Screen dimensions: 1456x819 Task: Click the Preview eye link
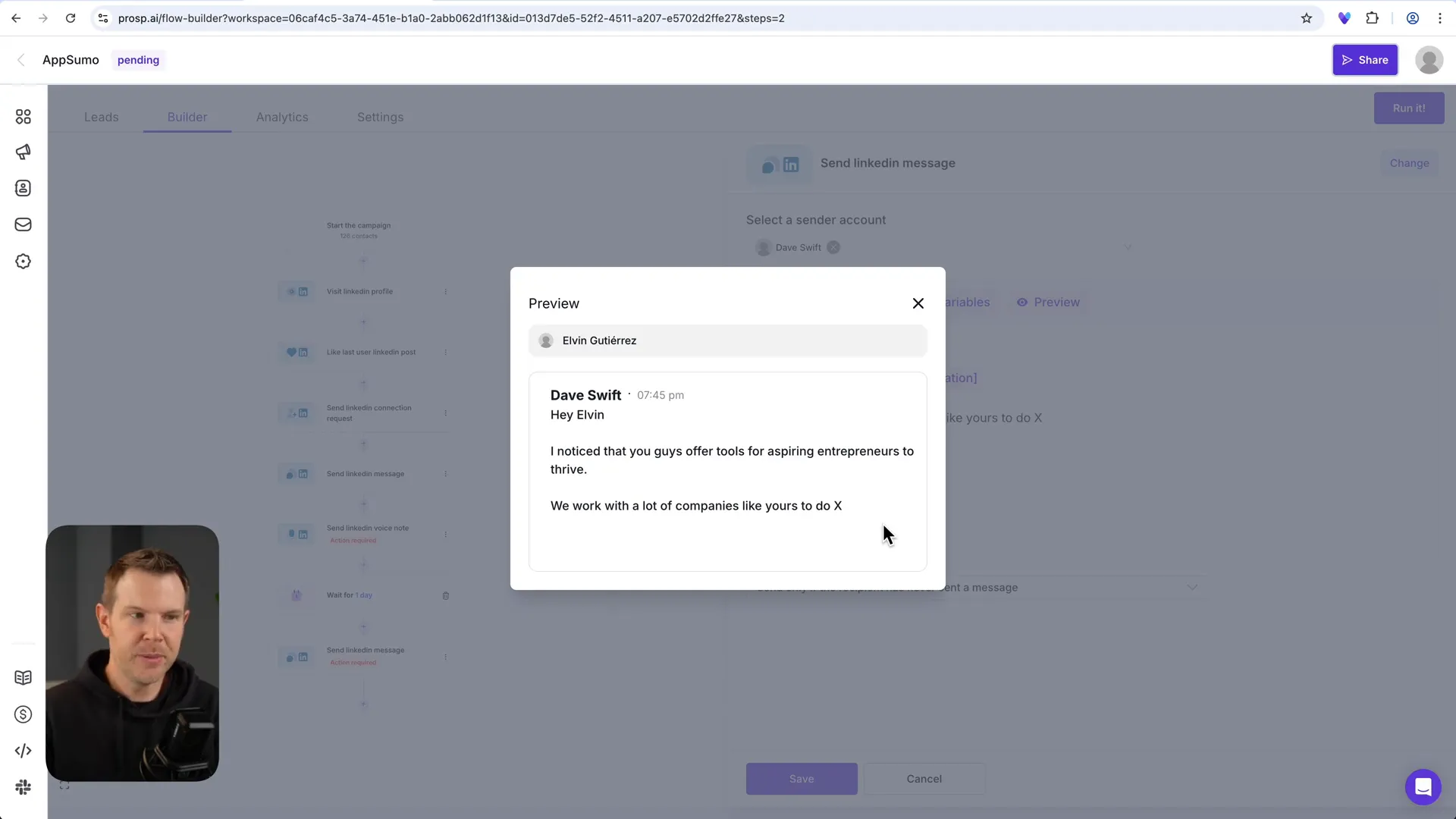pos(1048,302)
